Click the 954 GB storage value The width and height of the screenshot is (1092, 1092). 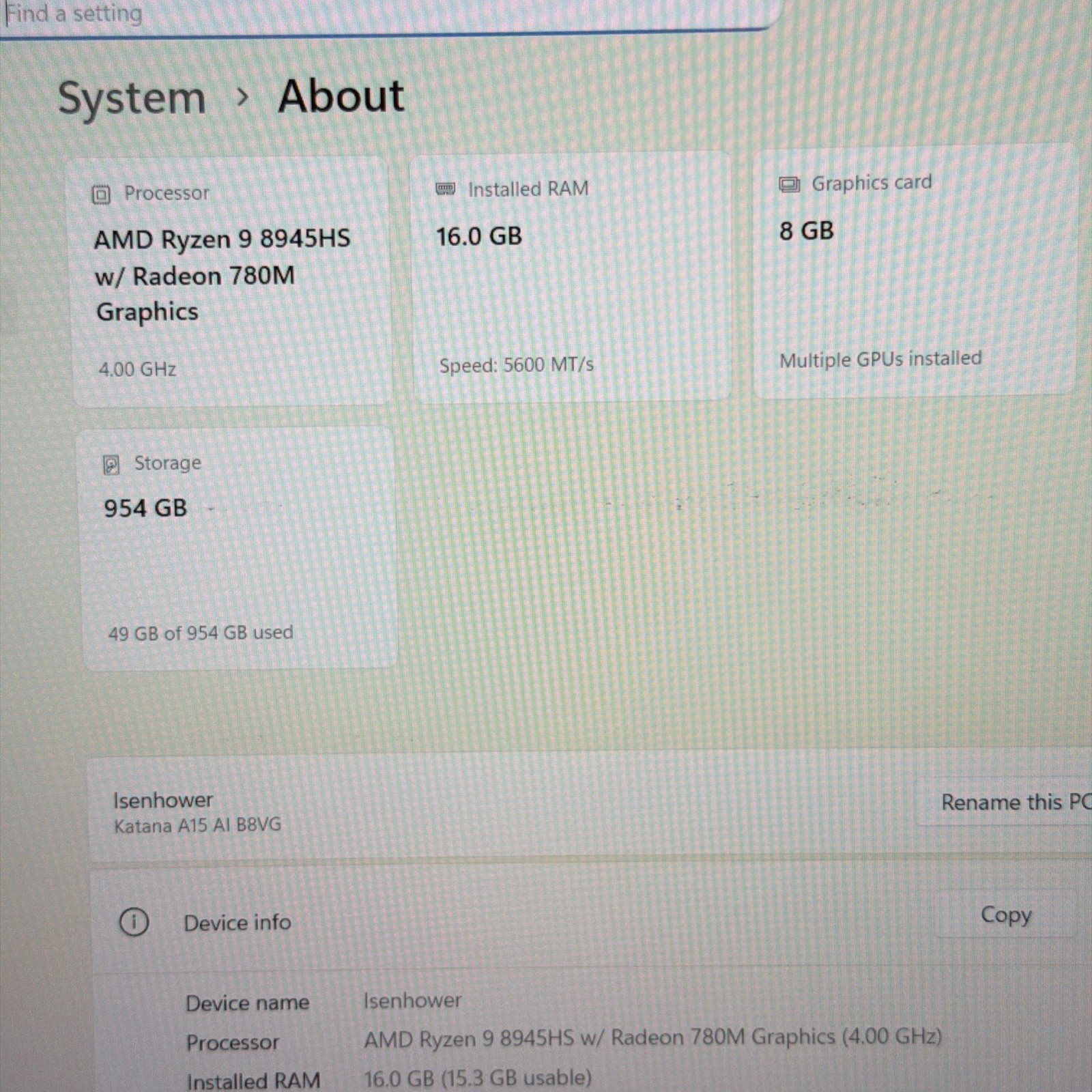coord(145,508)
